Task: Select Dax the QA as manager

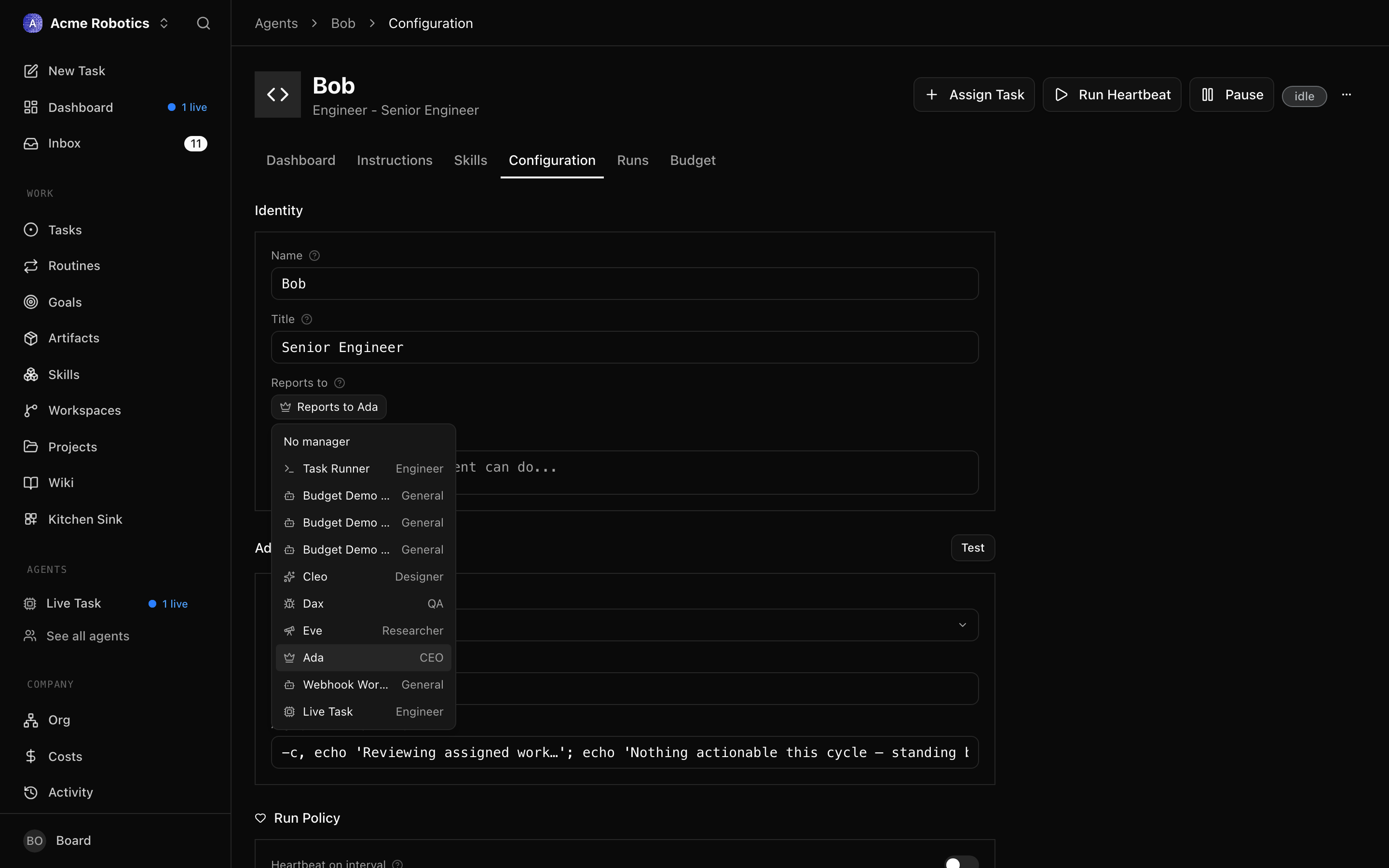Action: pyautogui.click(x=363, y=603)
